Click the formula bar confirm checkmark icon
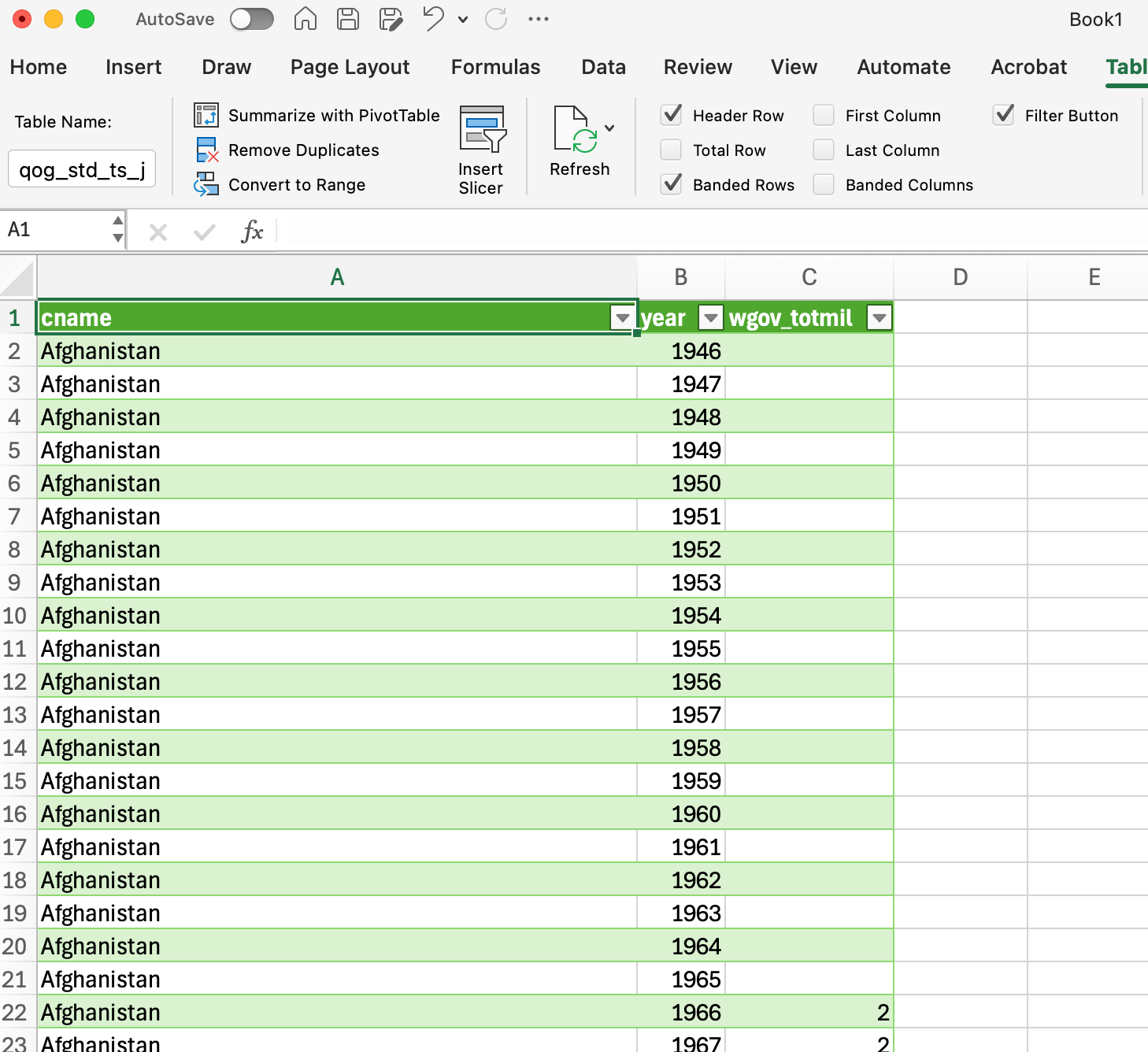Viewport: 1148px width, 1052px height. pos(205,232)
